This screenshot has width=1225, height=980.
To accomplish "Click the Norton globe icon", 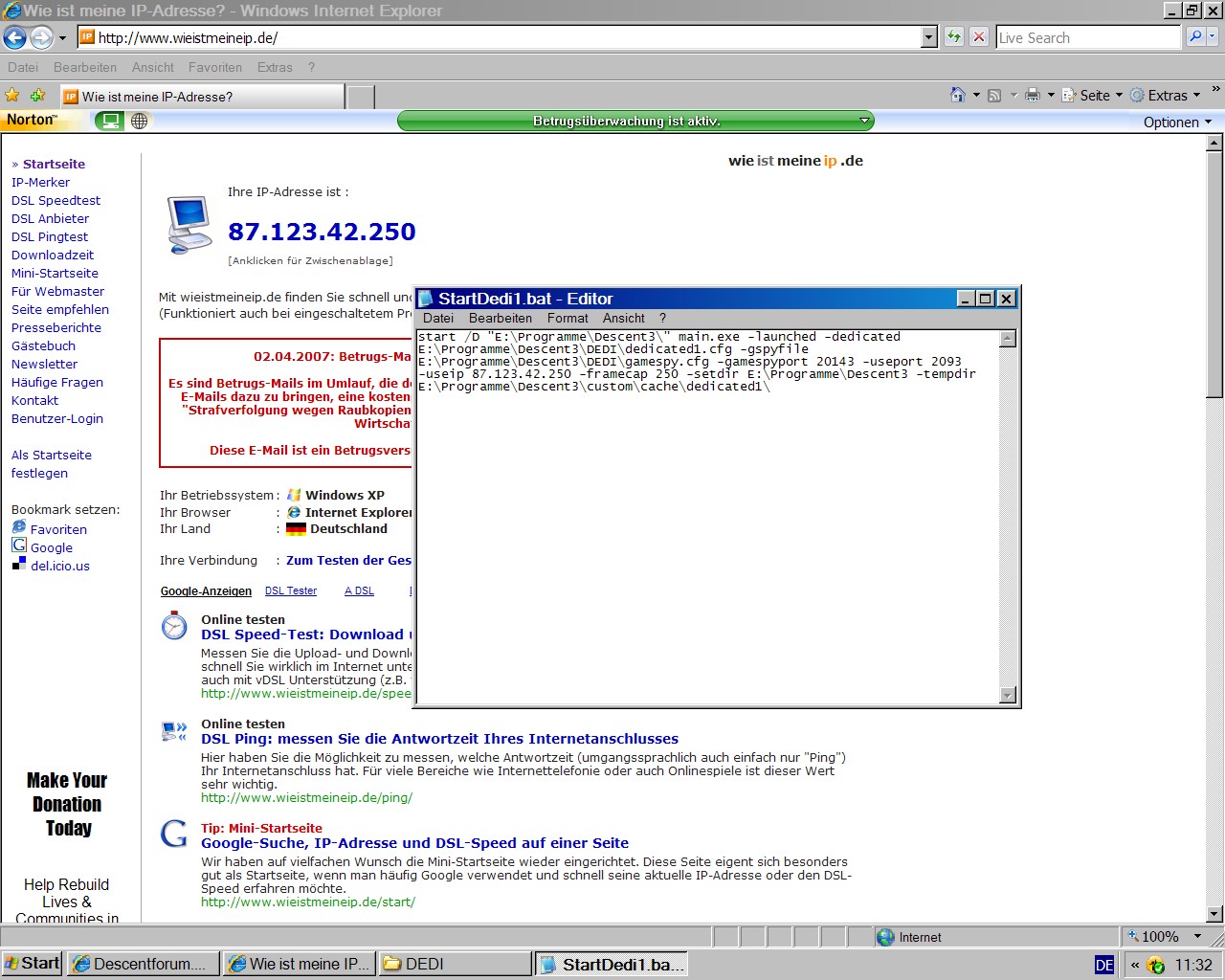I will (140, 121).
